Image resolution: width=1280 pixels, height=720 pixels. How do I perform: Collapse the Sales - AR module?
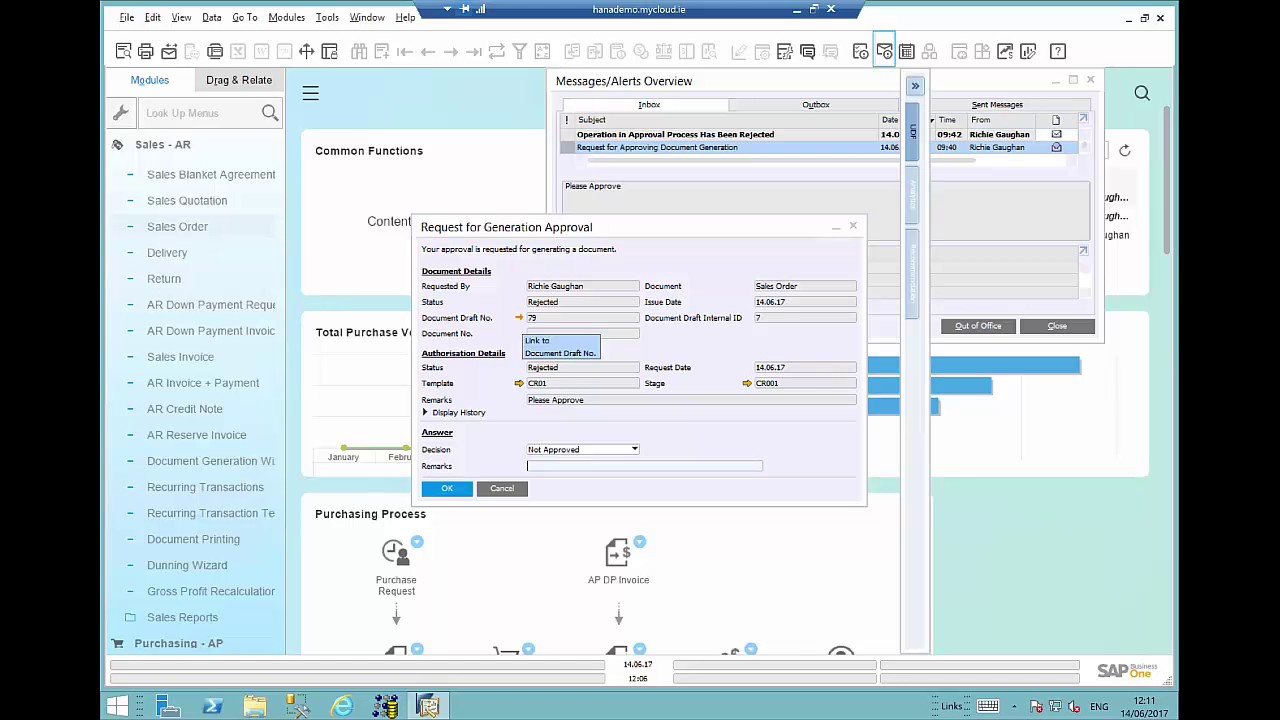162,145
